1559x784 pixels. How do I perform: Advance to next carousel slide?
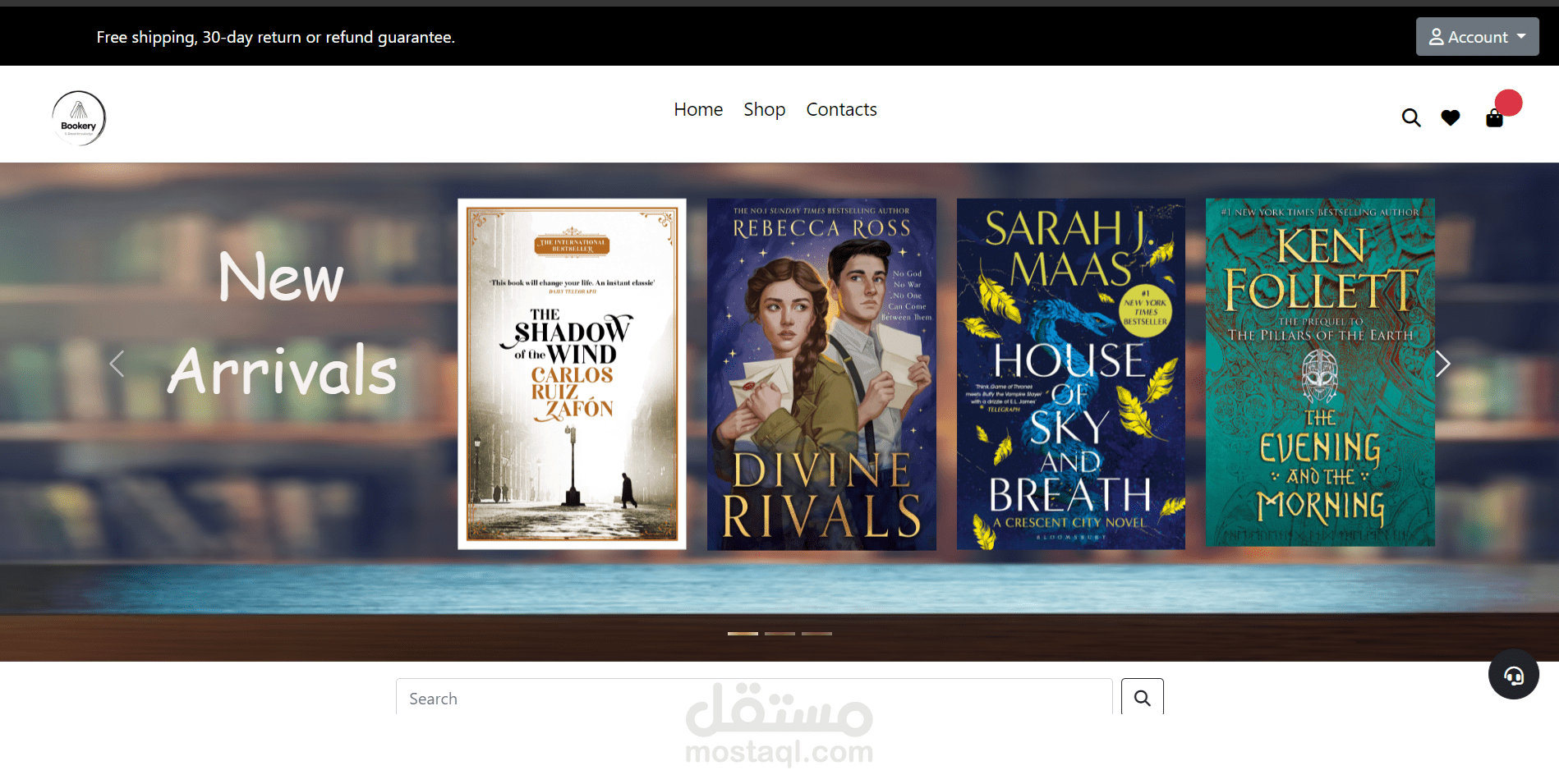coord(1442,364)
